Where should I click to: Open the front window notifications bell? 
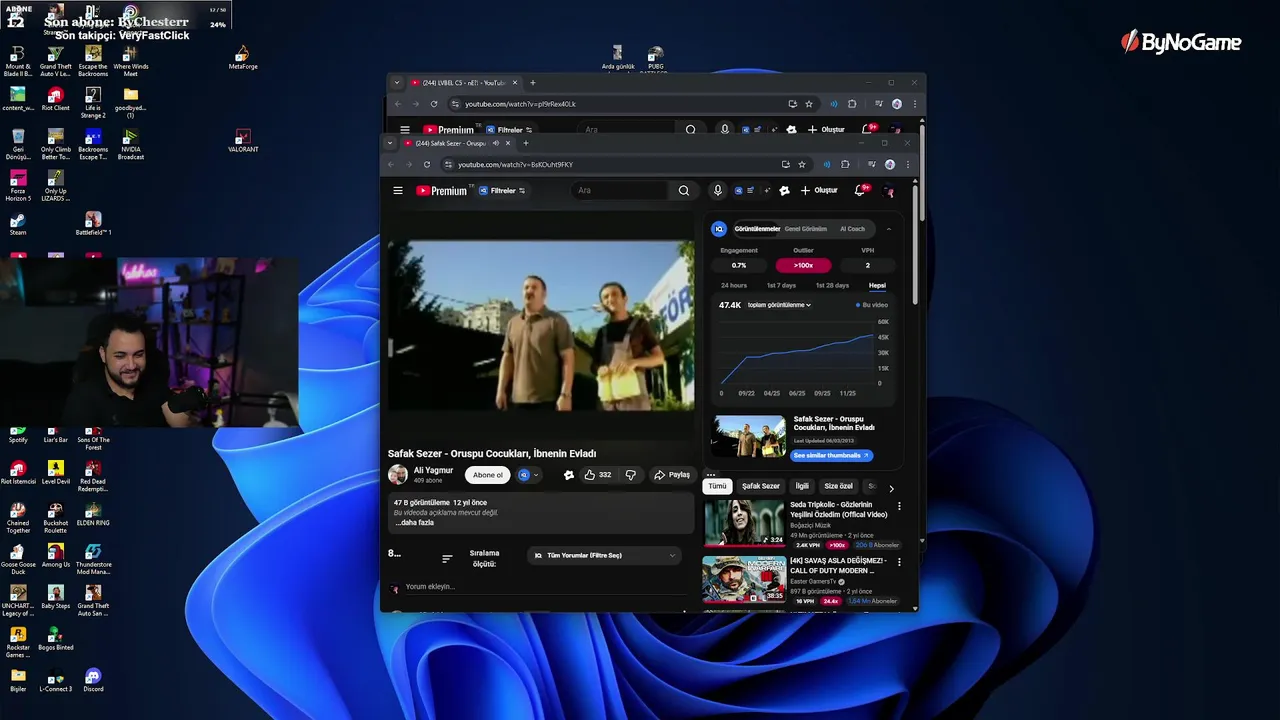[859, 190]
